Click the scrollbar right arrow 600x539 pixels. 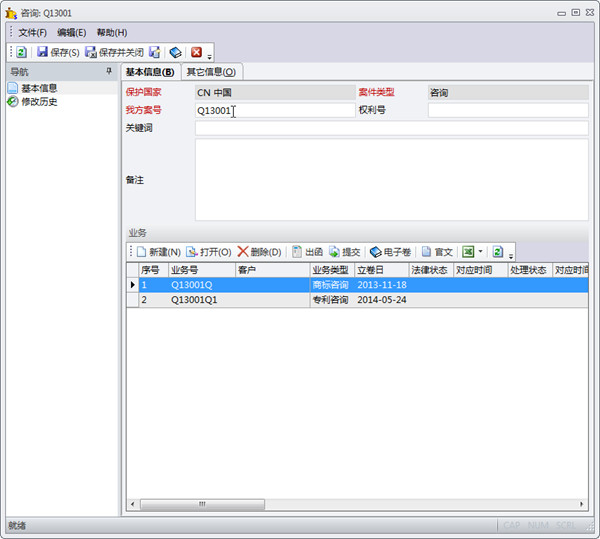pyautogui.click(x=582, y=504)
